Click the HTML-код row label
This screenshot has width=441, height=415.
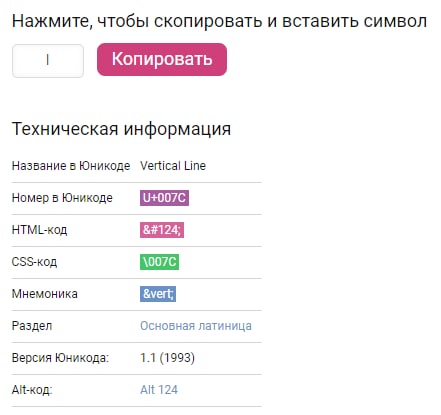(x=40, y=230)
